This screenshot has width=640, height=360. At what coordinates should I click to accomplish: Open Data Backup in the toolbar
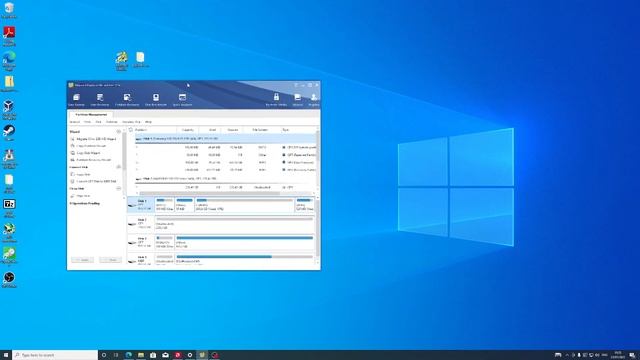(x=76, y=100)
